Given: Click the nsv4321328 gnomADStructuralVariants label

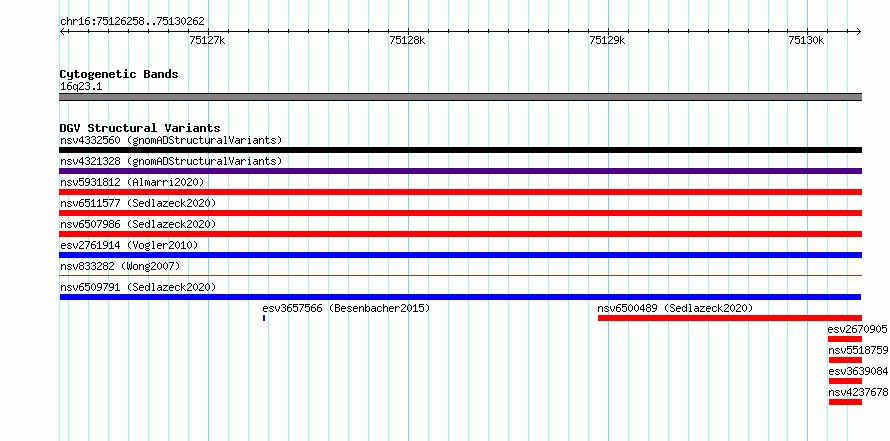Looking at the screenshot, I should click(x=171, y=161).
